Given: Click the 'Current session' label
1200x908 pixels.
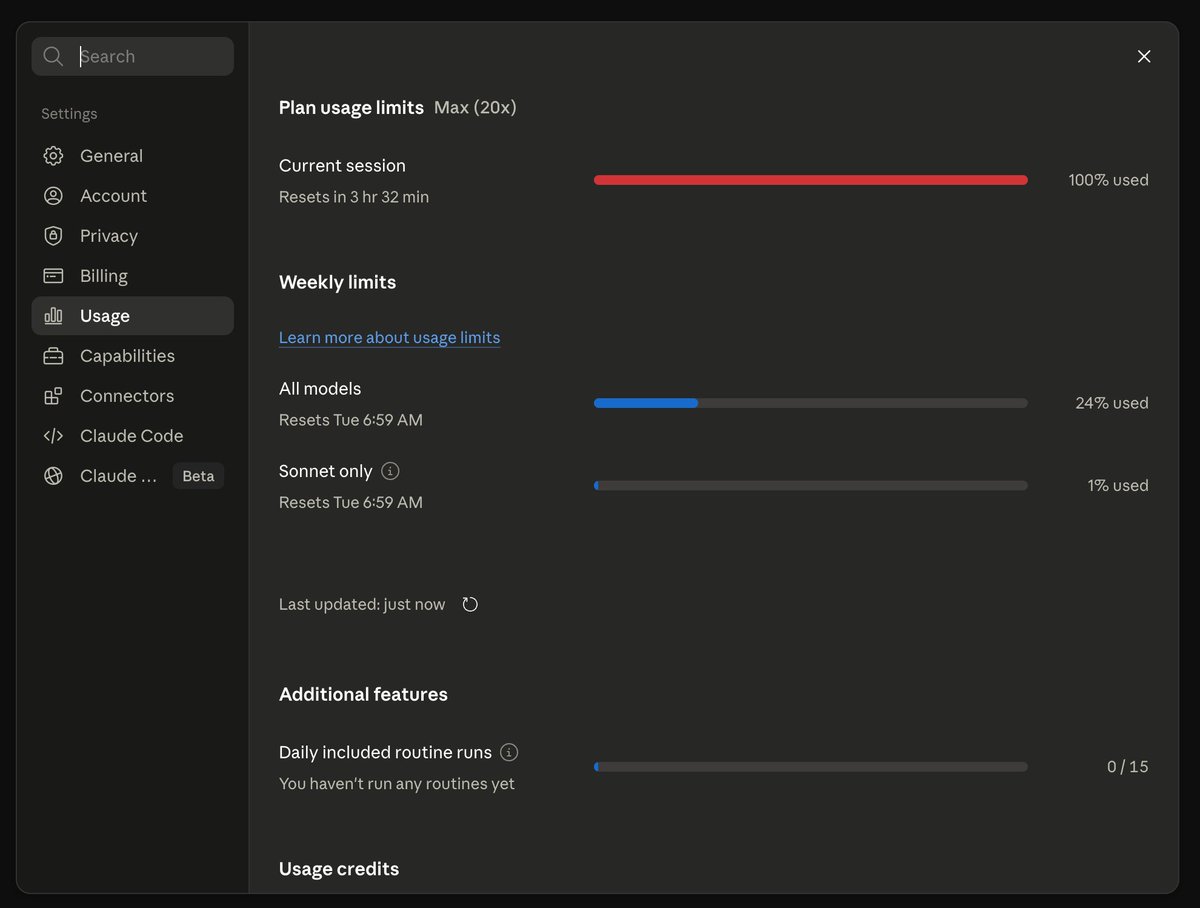Looking at the screenshot, I should point(342,166).
